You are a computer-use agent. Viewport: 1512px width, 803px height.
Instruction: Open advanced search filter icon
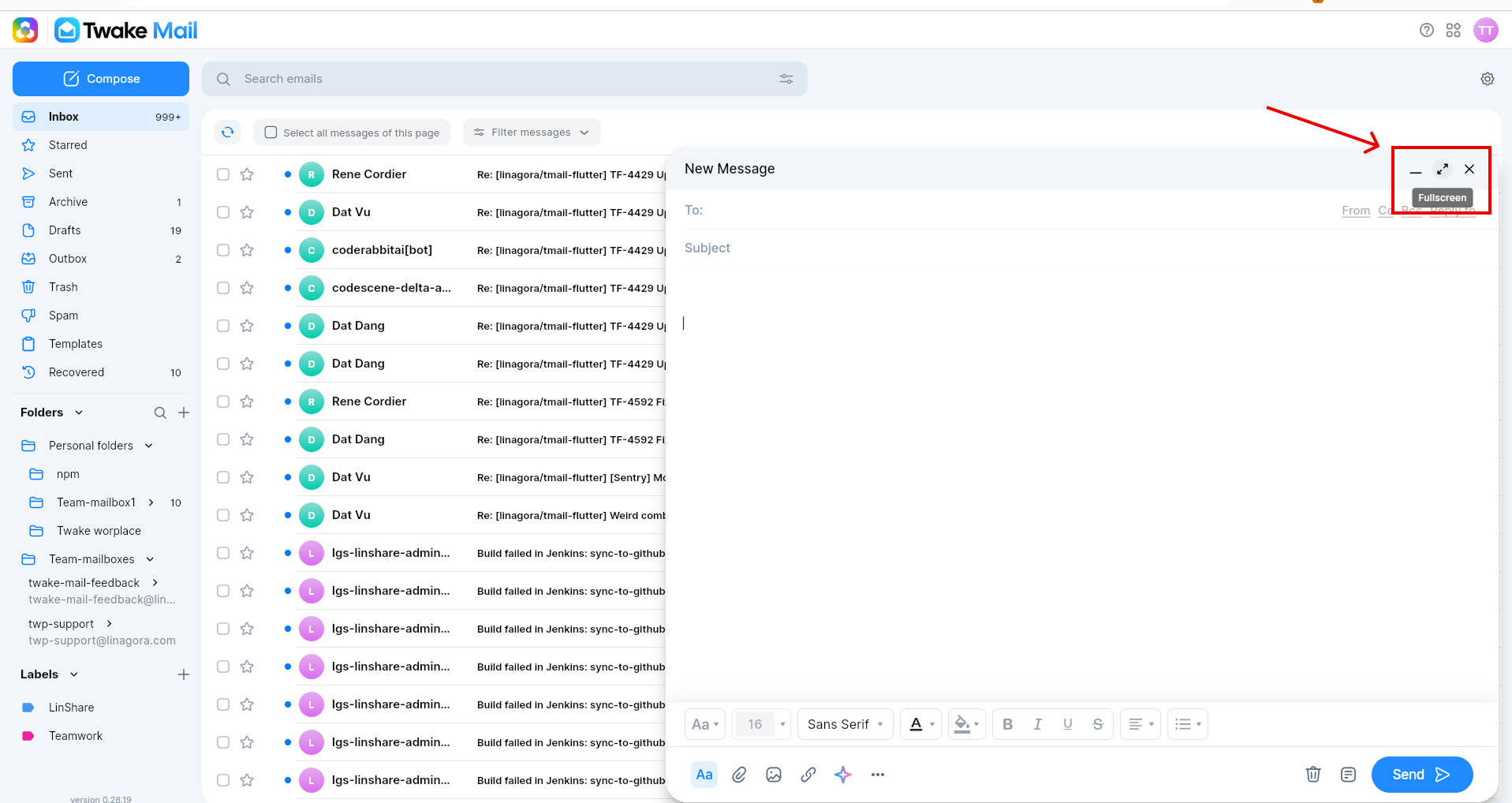786,79
